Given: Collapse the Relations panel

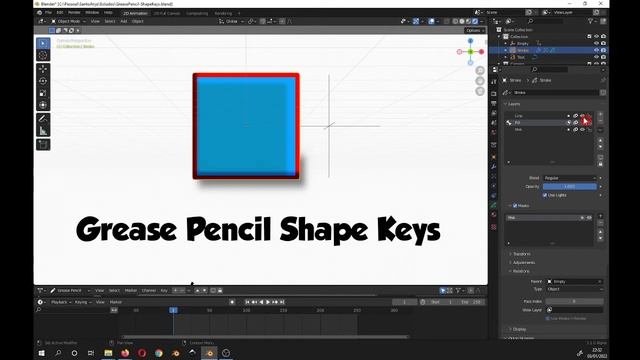Looking at the screenshot, I should (x=520, y=271).
